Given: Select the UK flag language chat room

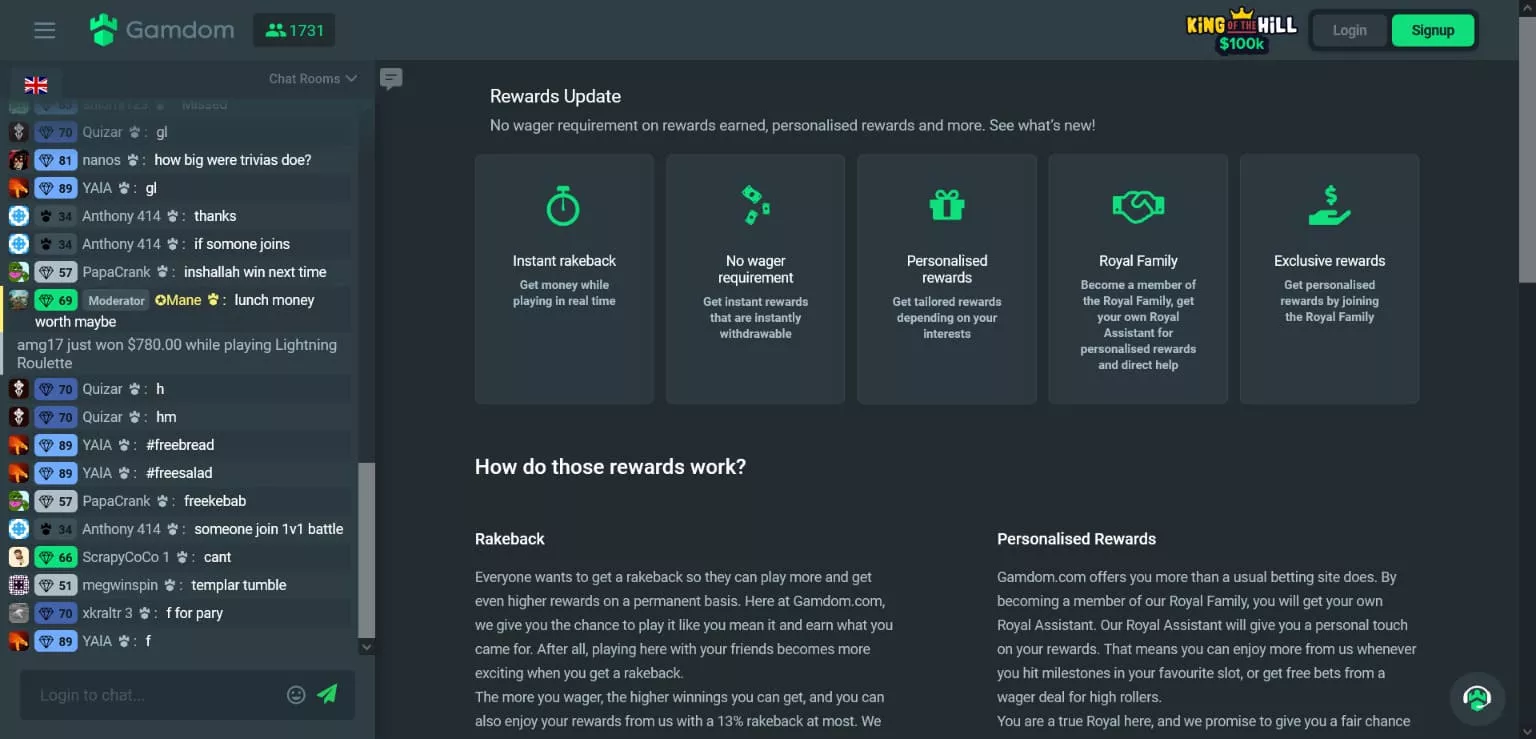Looking at the screenshot, I should 36,85.
